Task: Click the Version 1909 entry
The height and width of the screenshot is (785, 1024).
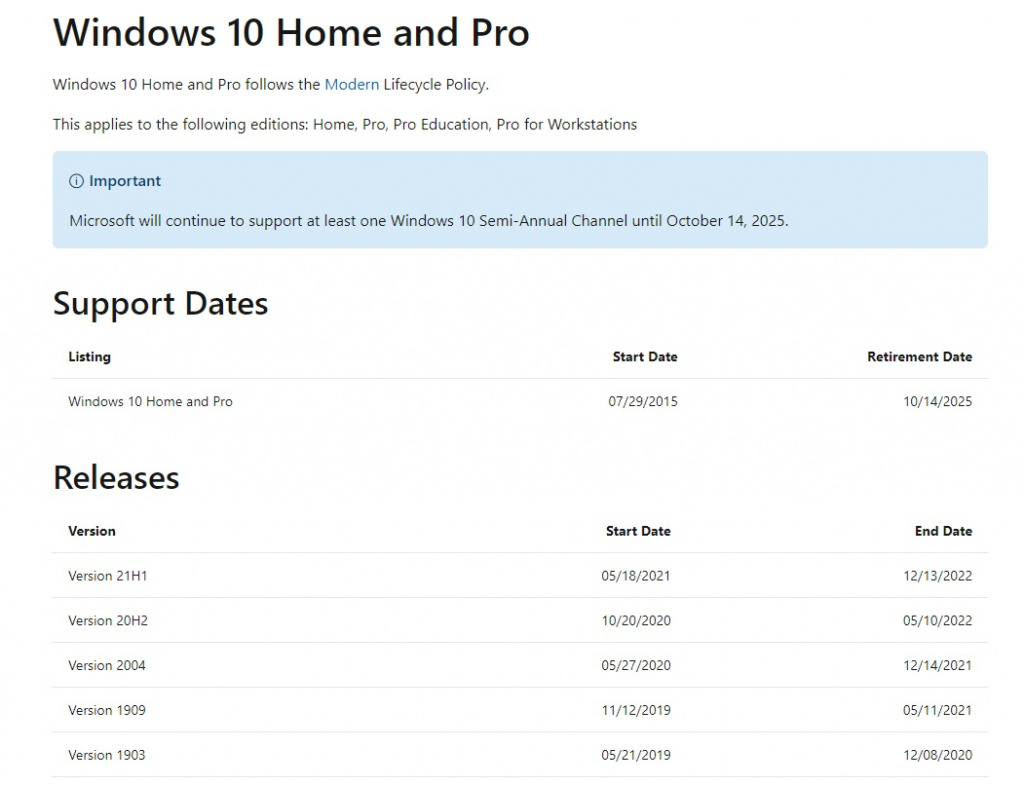Action: 107,710
